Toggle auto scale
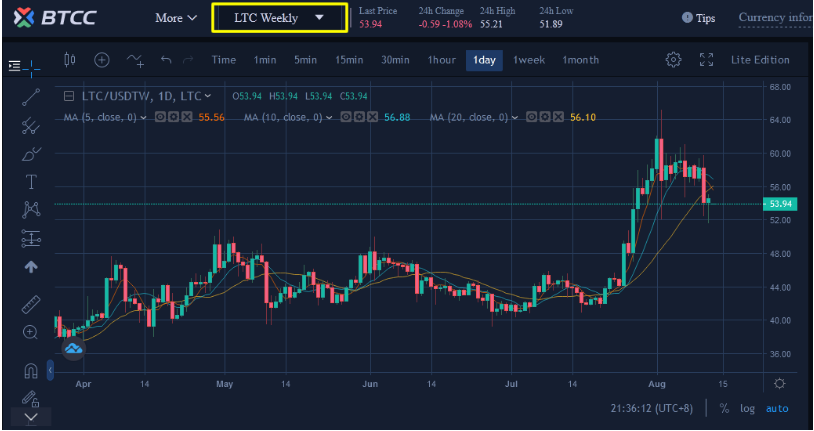This screenshot has height=431, width=814. [777, 409]
